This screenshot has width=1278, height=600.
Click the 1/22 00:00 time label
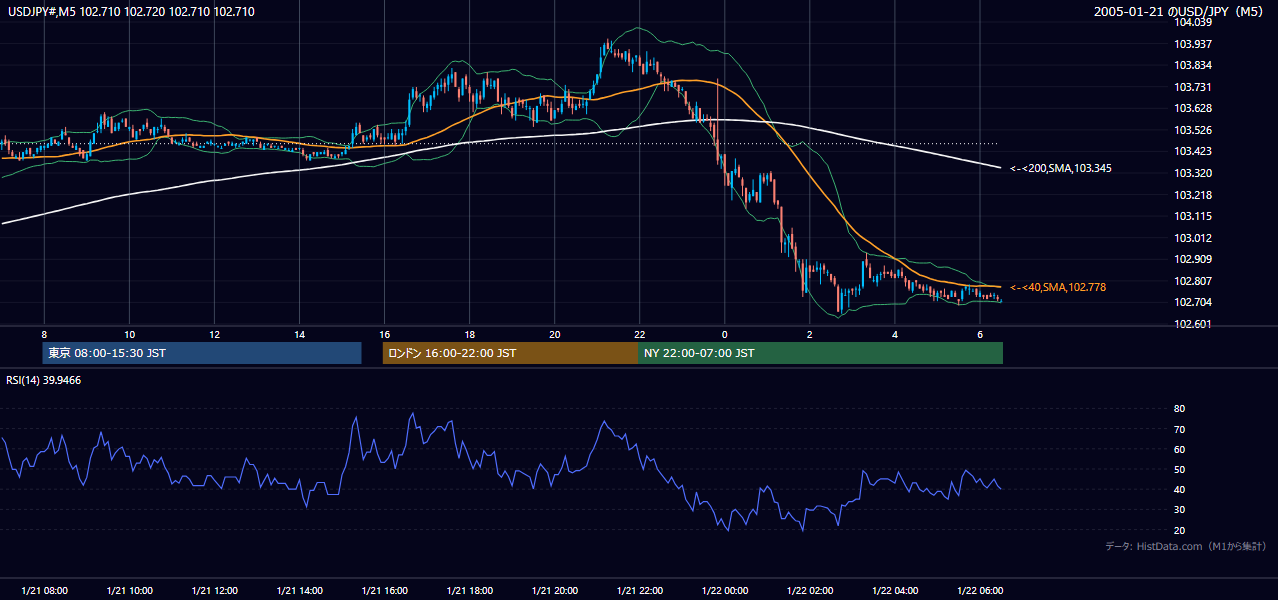724,590
